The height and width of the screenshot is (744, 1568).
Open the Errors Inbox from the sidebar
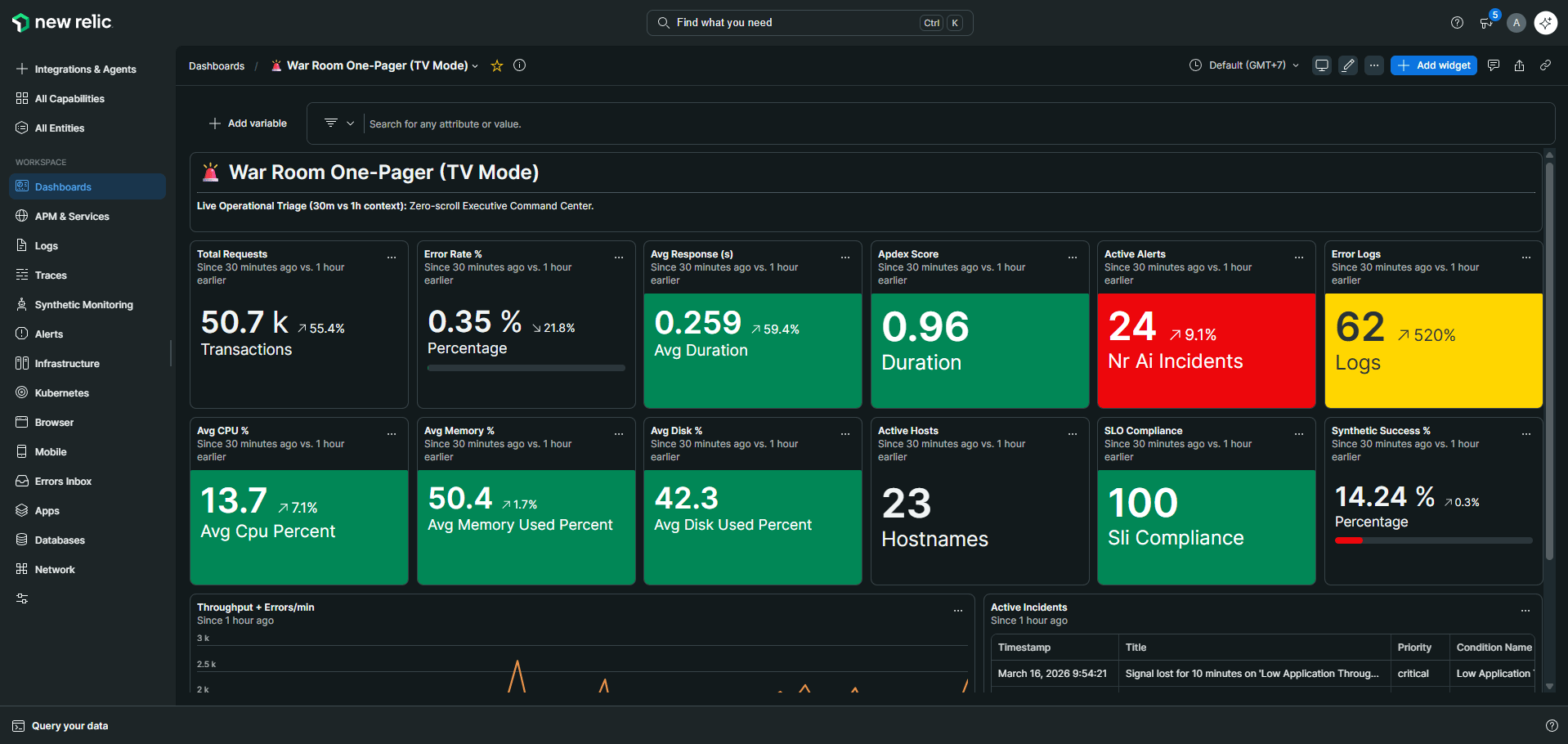click(63, 481)
